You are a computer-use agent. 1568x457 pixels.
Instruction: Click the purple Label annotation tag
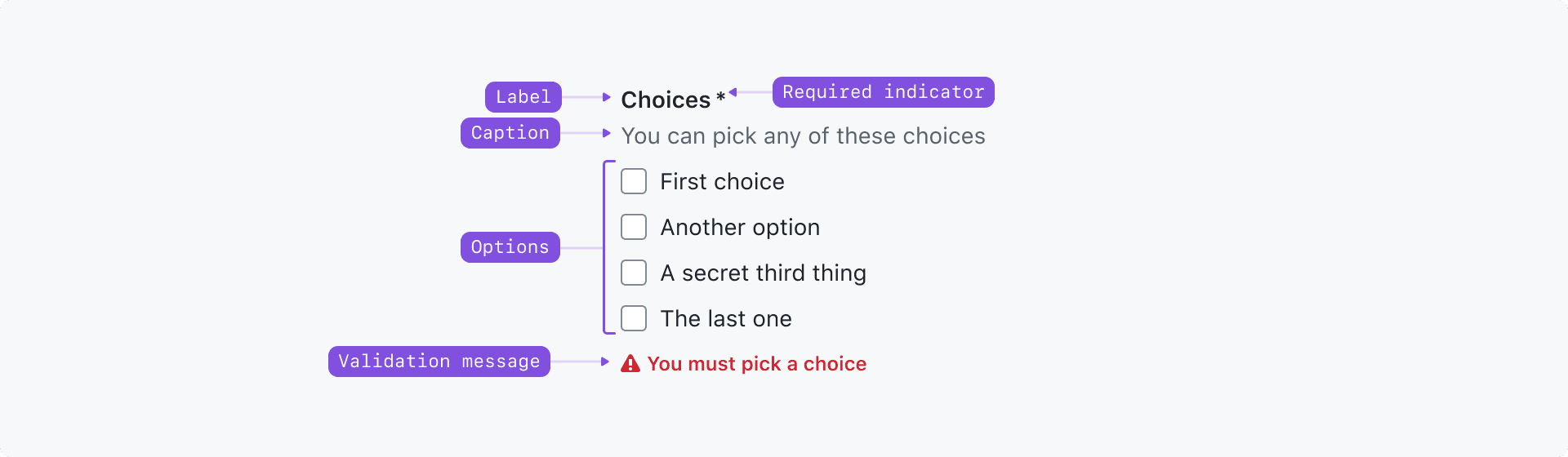tap(523, 97)
